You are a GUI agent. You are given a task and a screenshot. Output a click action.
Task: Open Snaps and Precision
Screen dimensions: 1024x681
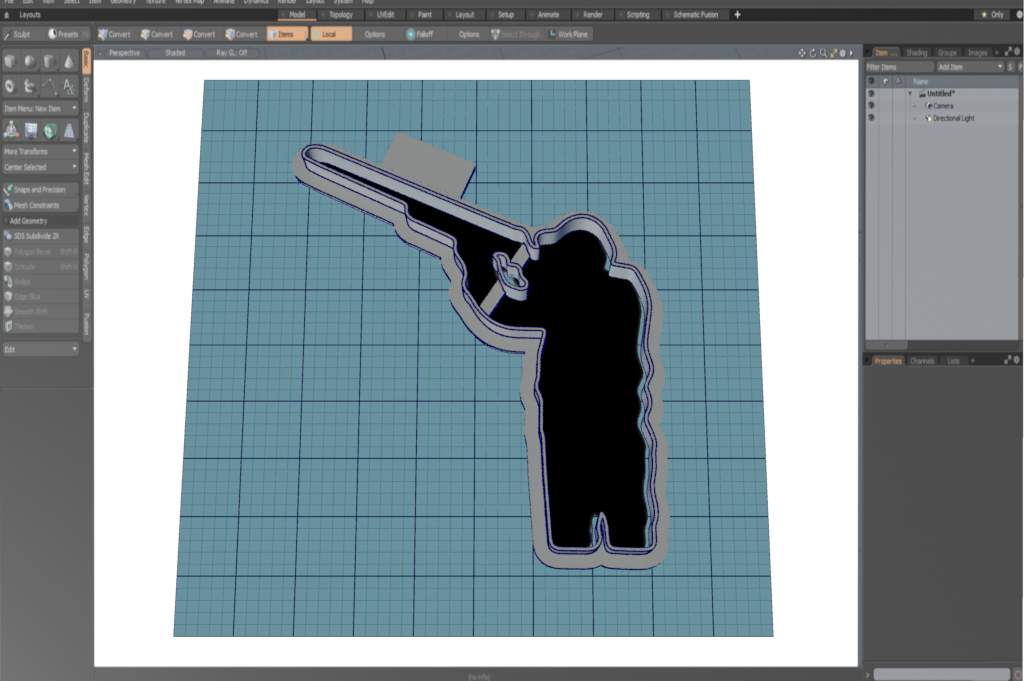point(40,189)
